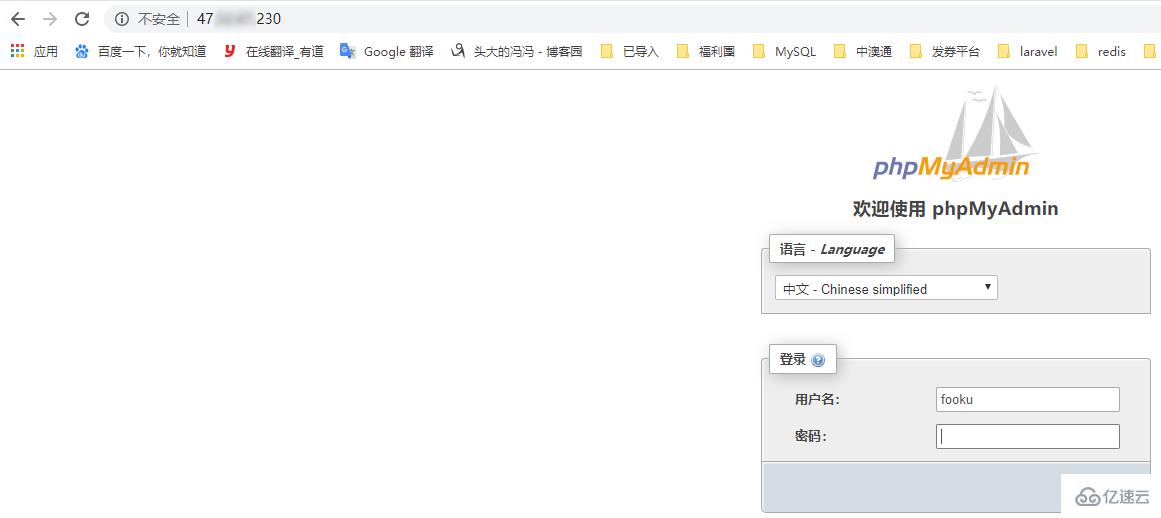
Task: Open the laravel bookmark folder
Action: 1027,52
